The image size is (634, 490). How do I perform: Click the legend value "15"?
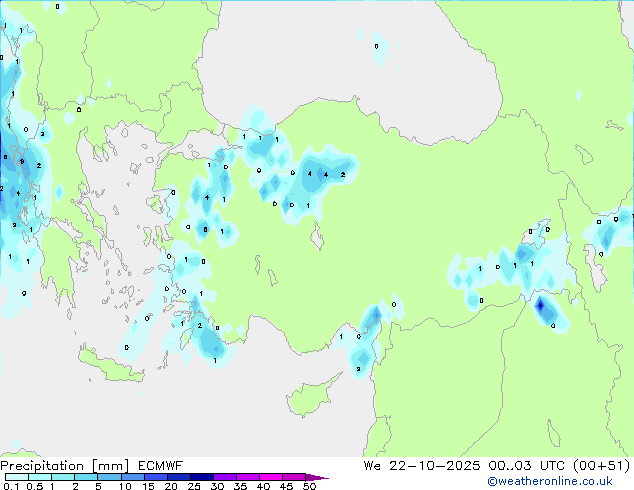(148, 486)
